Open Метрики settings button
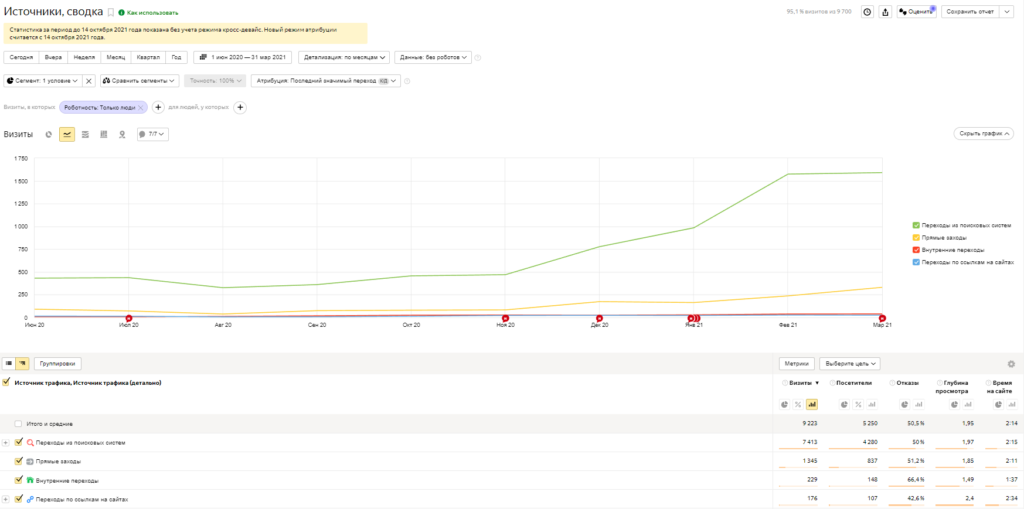Screen dimensions: 1024x509 click(797, 363)
